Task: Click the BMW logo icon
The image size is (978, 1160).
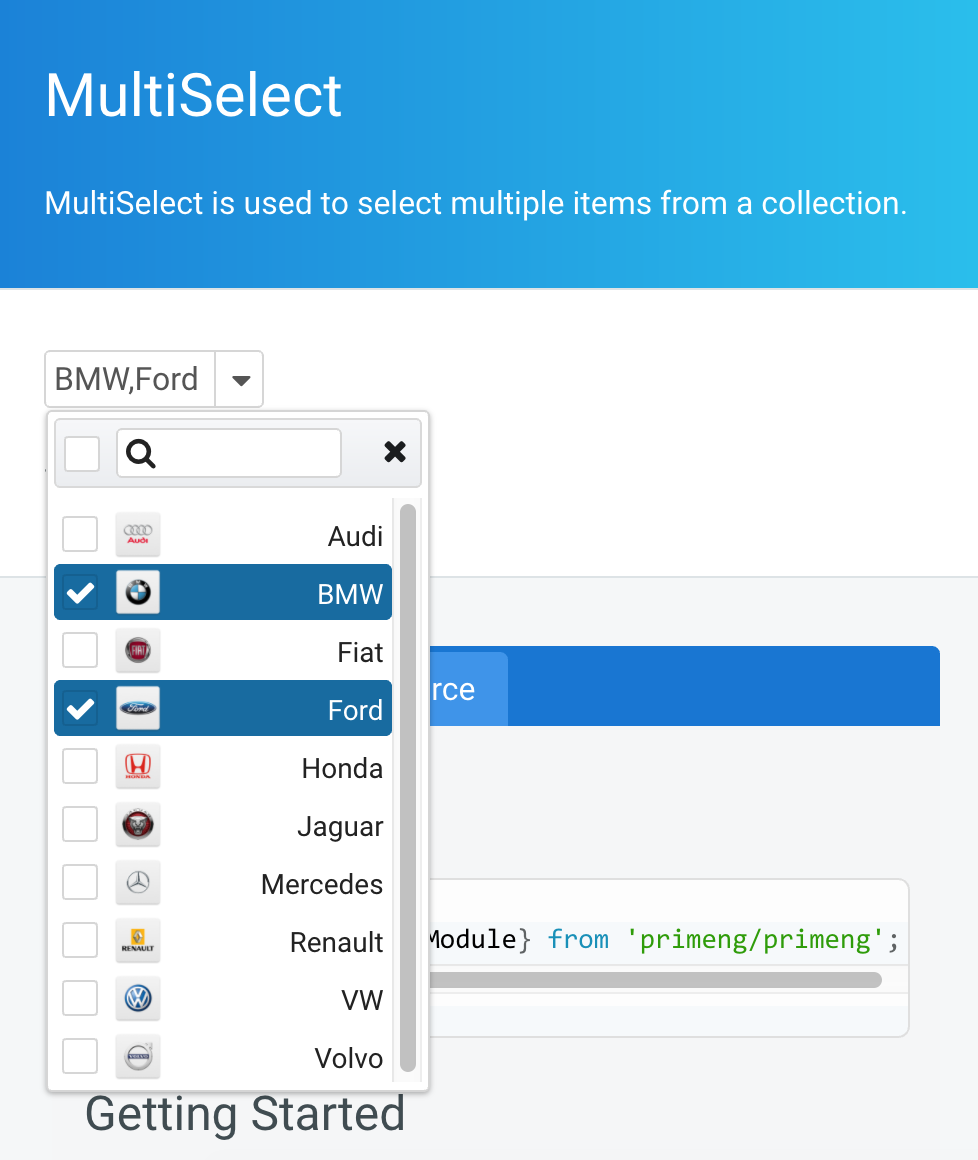Action: [138, 592]
